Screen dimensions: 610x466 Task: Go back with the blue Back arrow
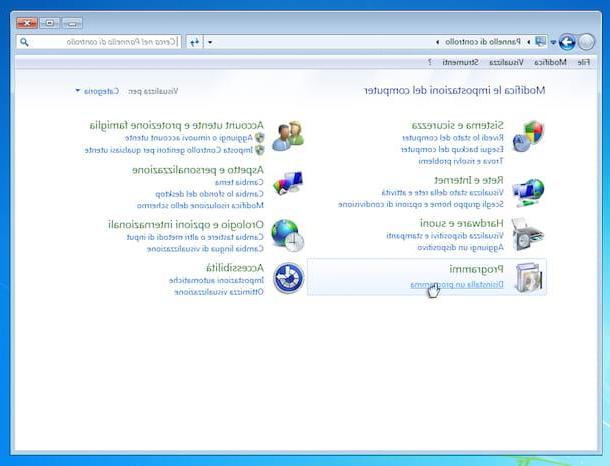coord(567,42)
